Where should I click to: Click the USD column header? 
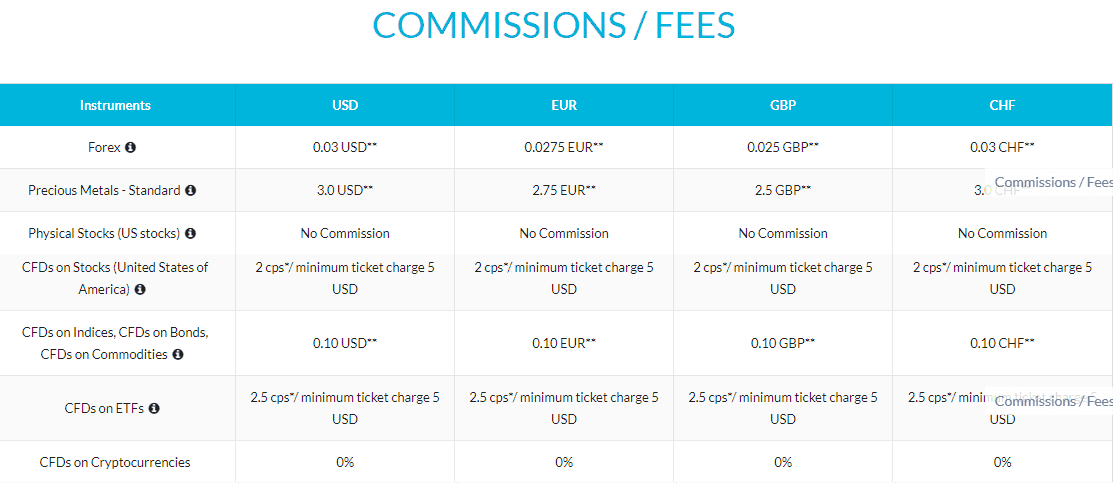345,105
